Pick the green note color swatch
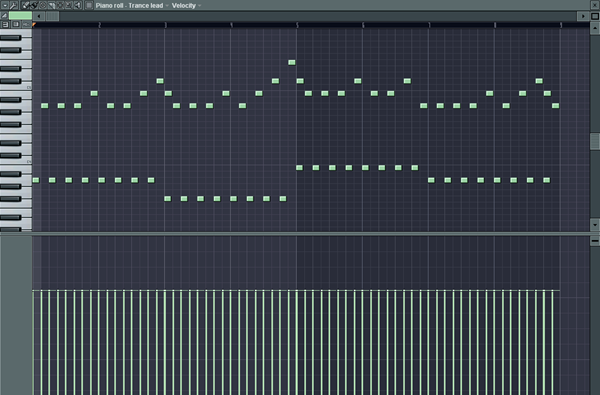Image resolution: width=600 pixels, height=395 pixels. pos(20,16)
